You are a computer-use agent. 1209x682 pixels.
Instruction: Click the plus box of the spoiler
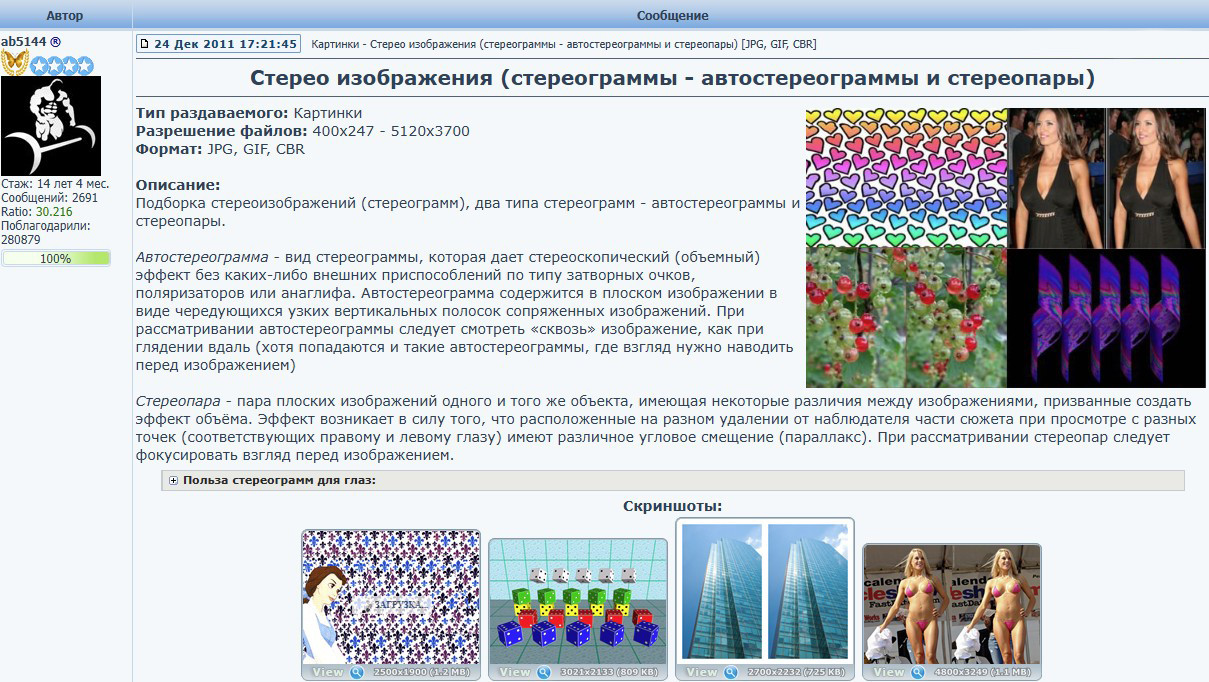coord(173,481)
